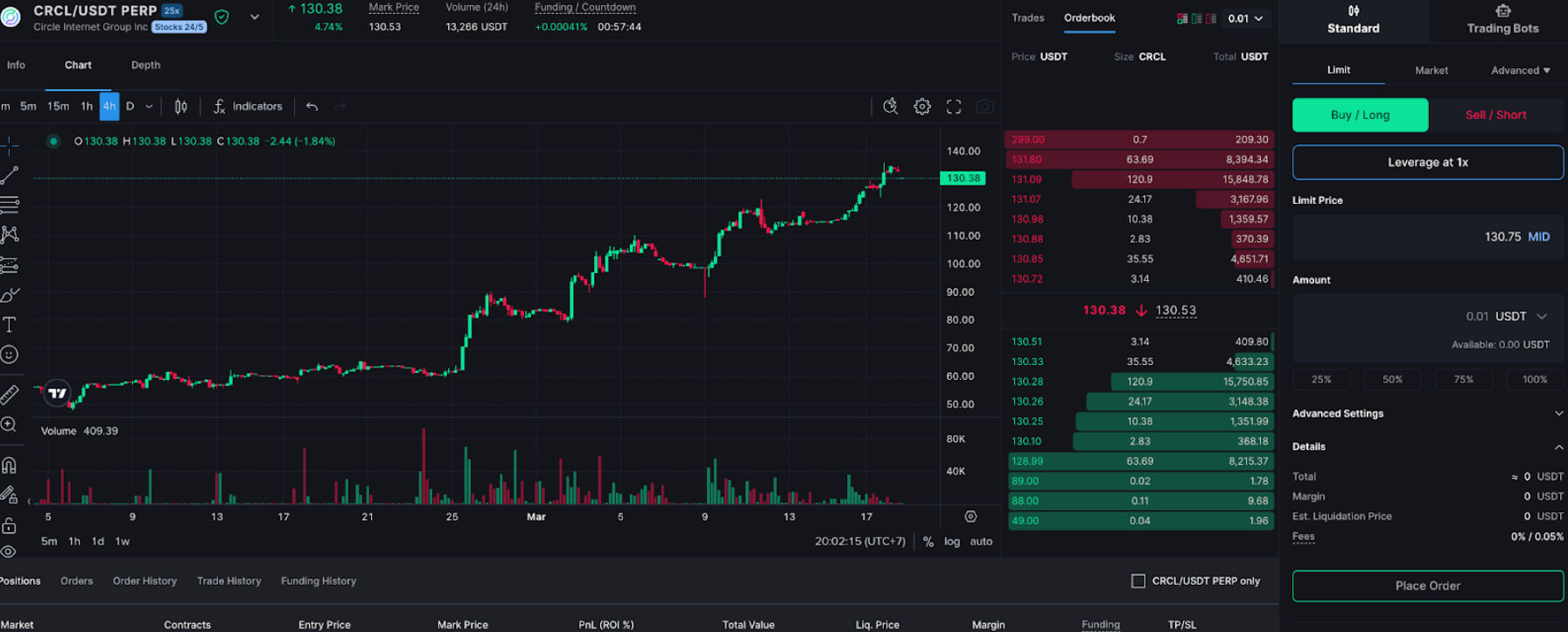This screenshot has height=632, width=1568.
Task: Toggle percent scale on chart
Action: 928,541
